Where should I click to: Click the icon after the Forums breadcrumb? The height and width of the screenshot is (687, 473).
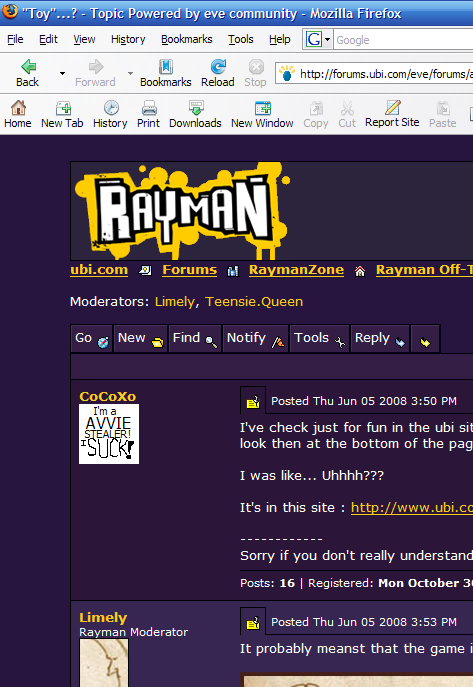tap(233, 271)
